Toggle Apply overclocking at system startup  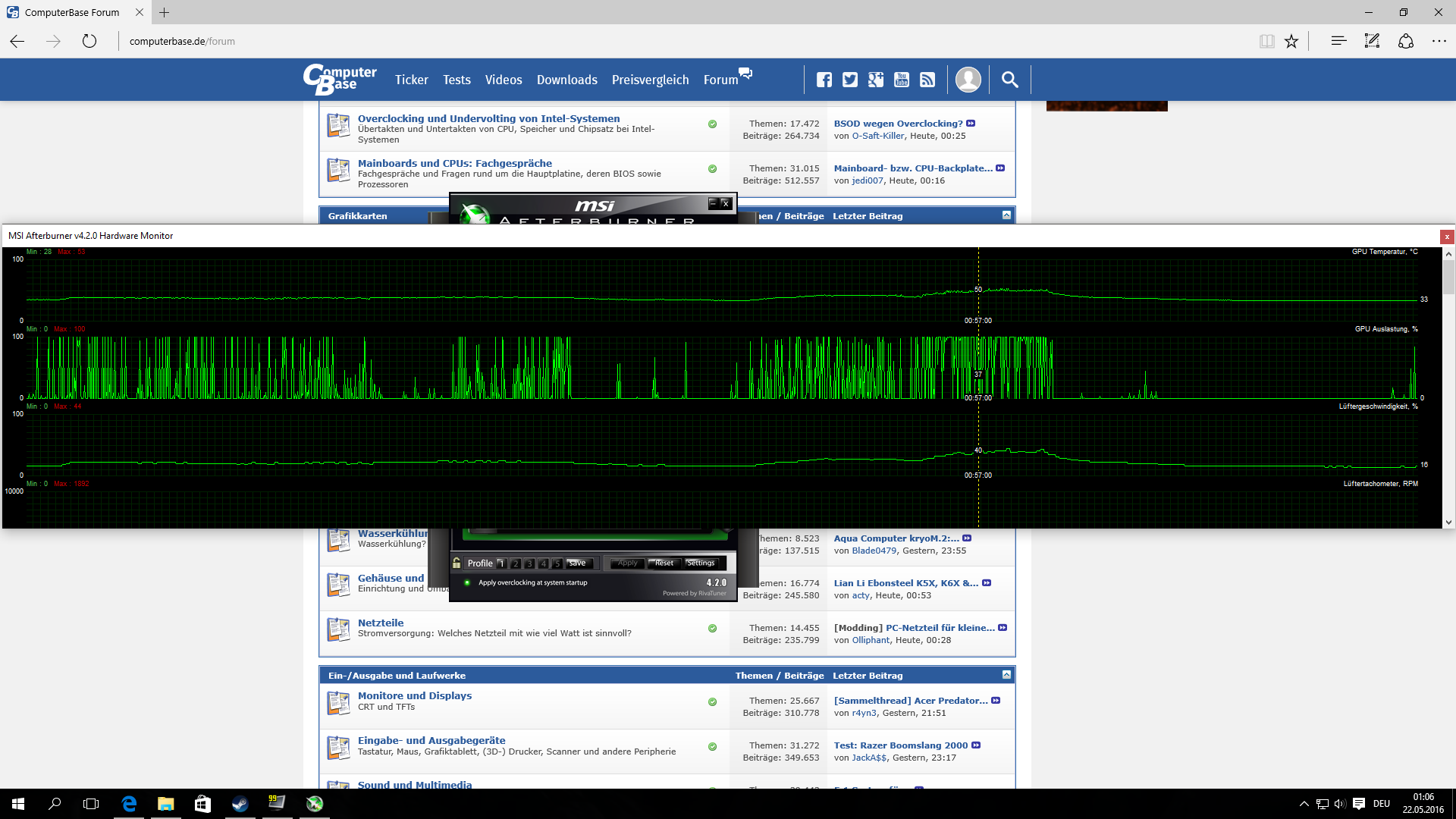click(x=467, y=582)
